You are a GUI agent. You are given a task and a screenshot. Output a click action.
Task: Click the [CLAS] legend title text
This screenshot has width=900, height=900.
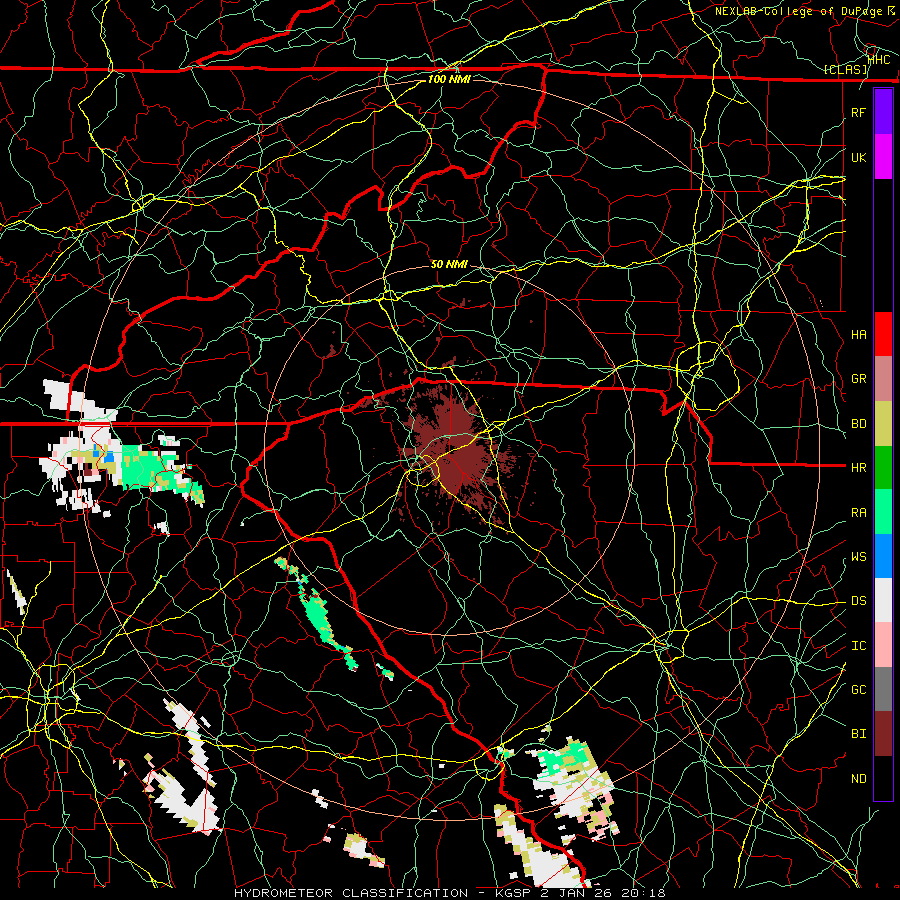[x=845, y=70]
